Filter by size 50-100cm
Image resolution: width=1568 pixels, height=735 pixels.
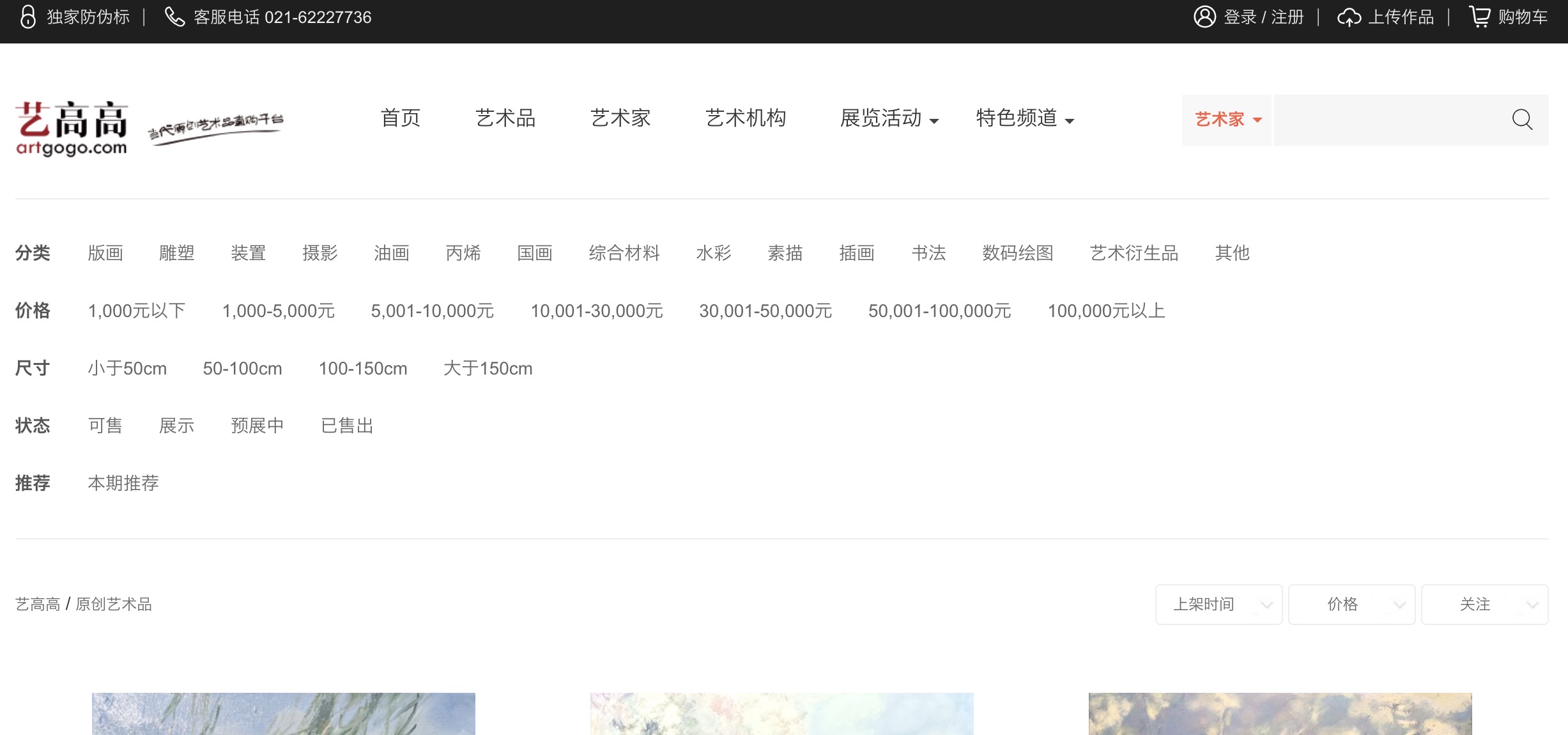pos(242,369)
